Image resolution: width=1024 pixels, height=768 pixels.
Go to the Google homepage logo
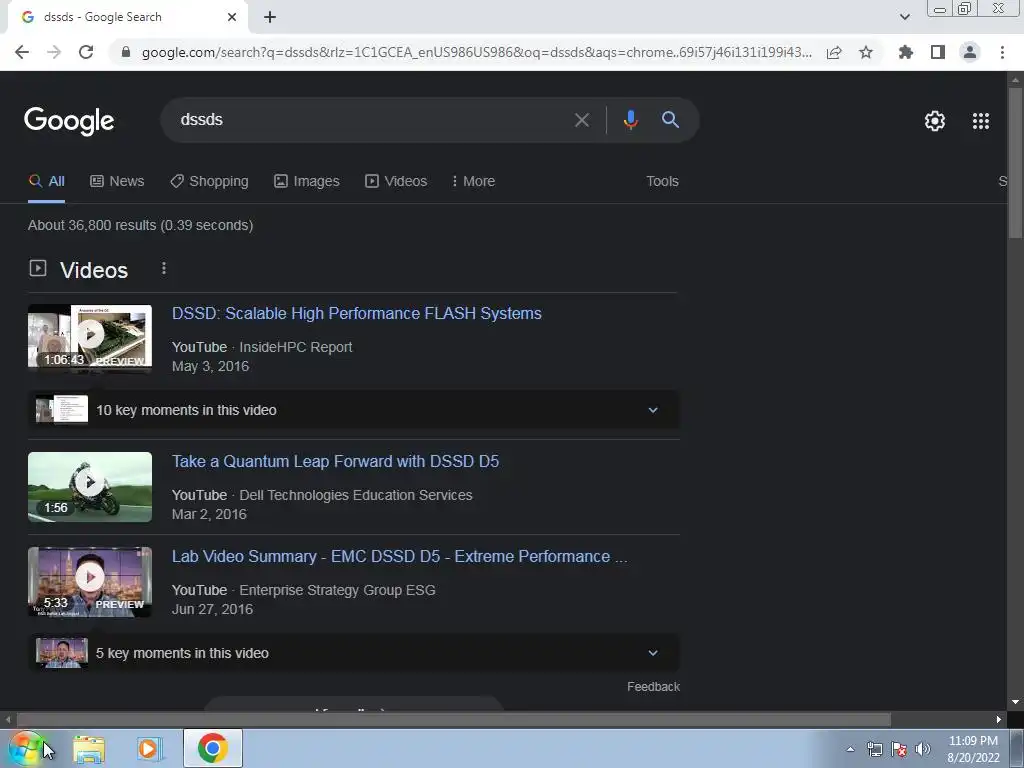(69, 121)
